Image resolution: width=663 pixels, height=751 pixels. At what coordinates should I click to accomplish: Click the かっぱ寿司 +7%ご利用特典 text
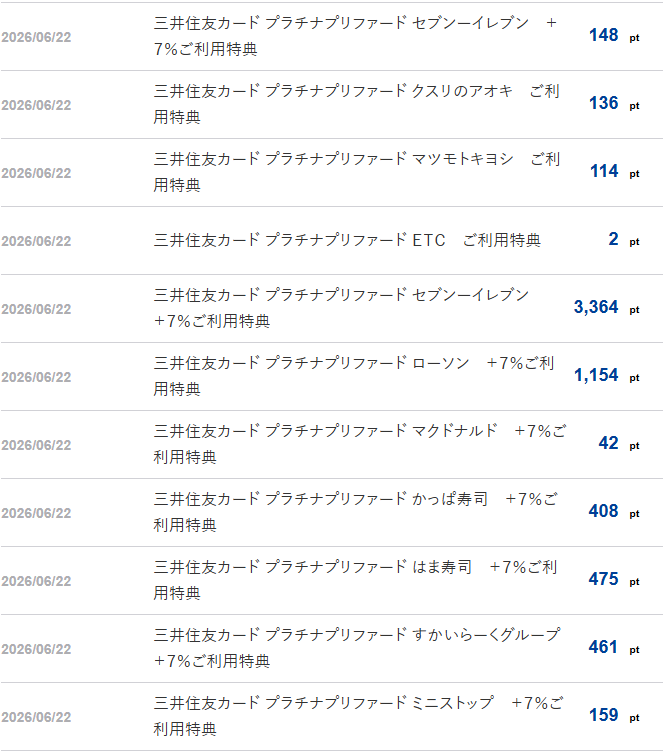coord(355,512)
